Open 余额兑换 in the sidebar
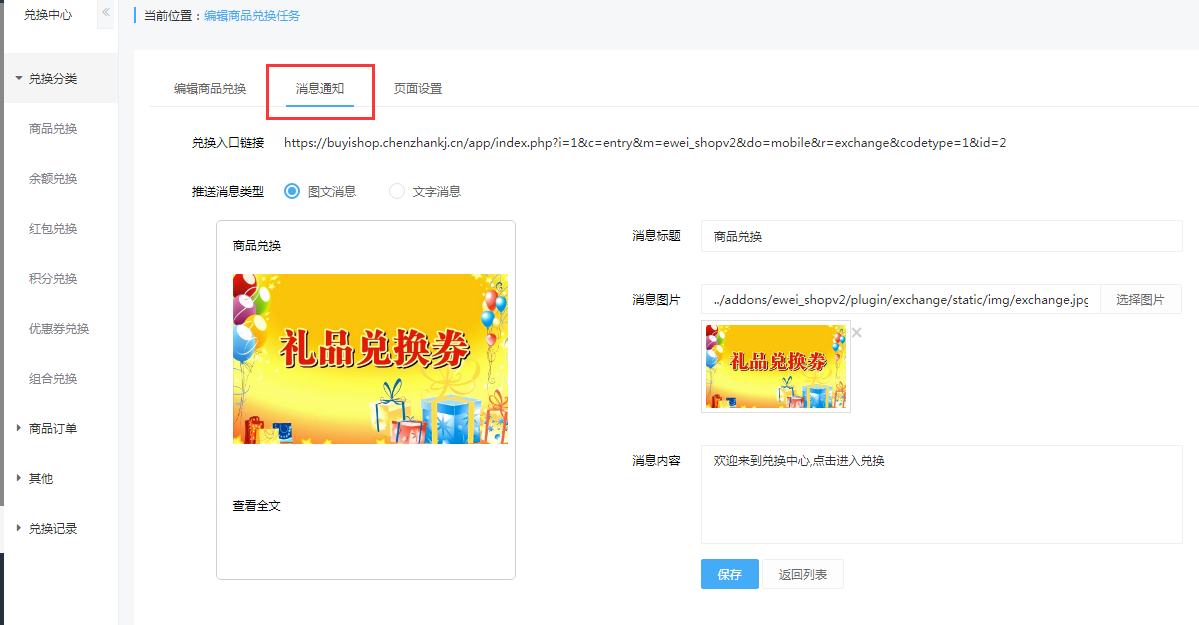The height and width of the screenshot is (625, 1199). click(54, 178)
